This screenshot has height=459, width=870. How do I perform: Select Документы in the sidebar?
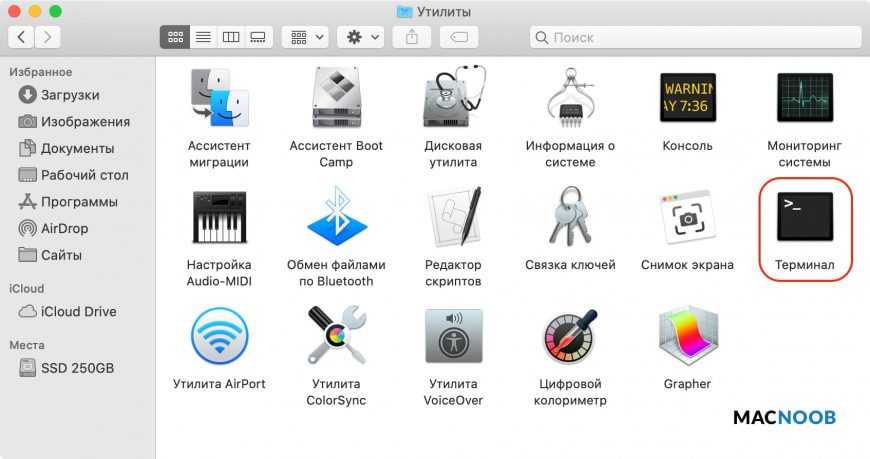coord(66,148)
